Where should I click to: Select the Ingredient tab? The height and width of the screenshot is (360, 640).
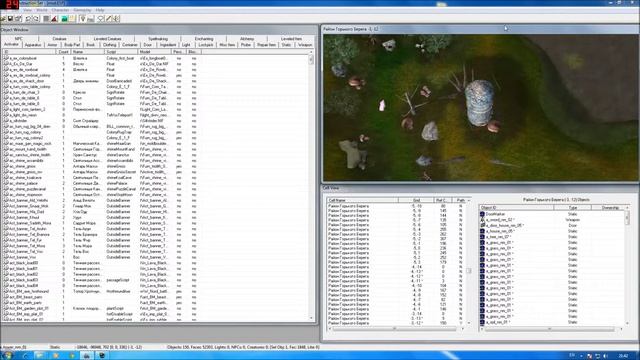168,45
